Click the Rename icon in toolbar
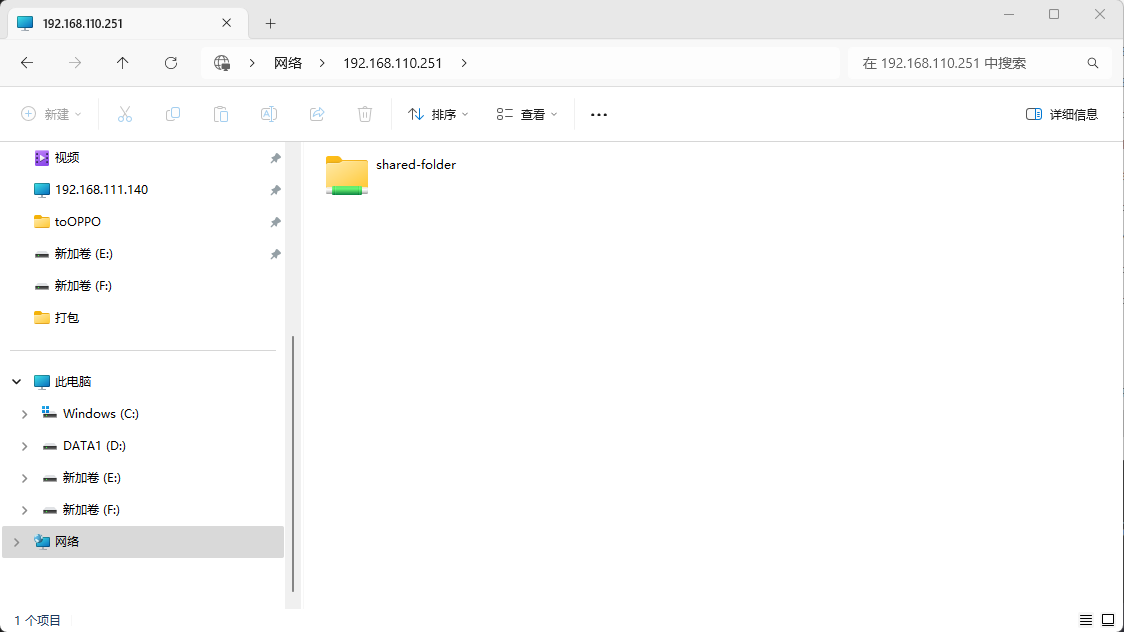Screen dimensions: 1124x632 tap(269, 114)
